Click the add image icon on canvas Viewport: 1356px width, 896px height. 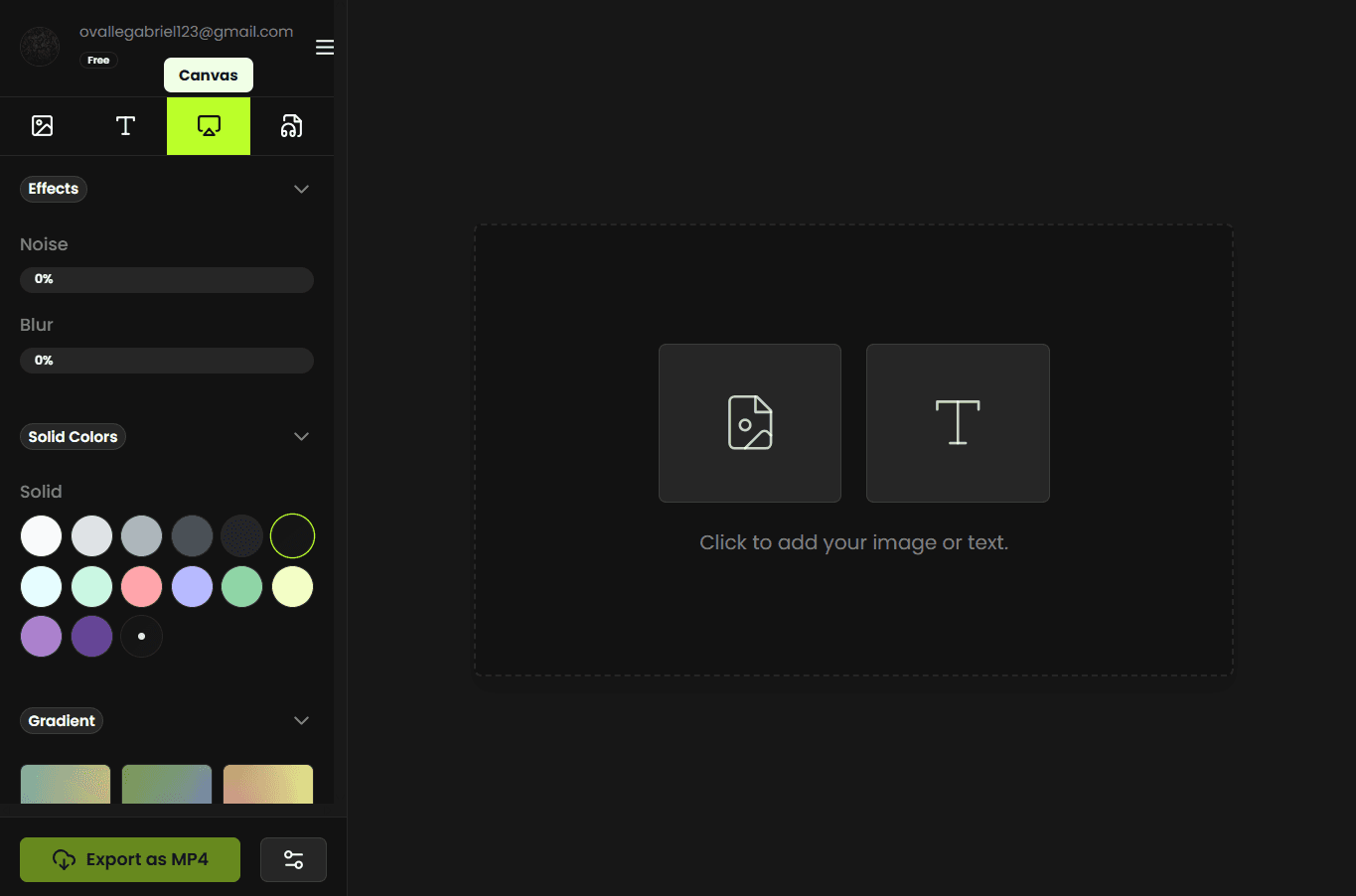[x=750, y=423]
